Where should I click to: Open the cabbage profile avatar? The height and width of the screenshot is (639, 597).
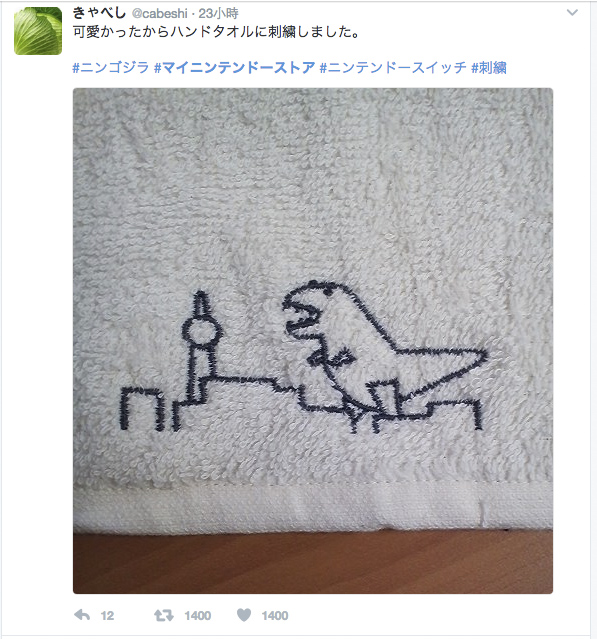pyautogui.click(x=38, y=31)
